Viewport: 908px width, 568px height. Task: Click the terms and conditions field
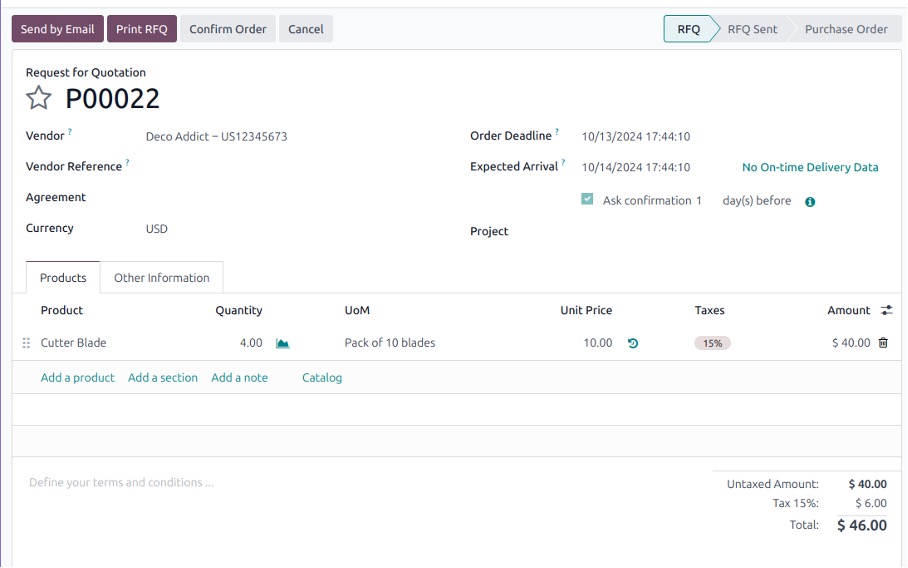121,482
